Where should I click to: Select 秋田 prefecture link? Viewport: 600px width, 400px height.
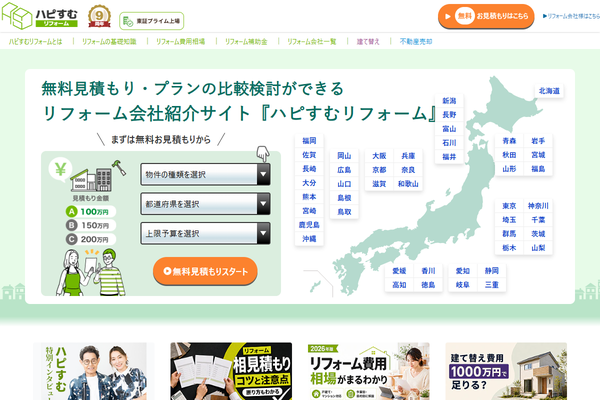(509, 155)
